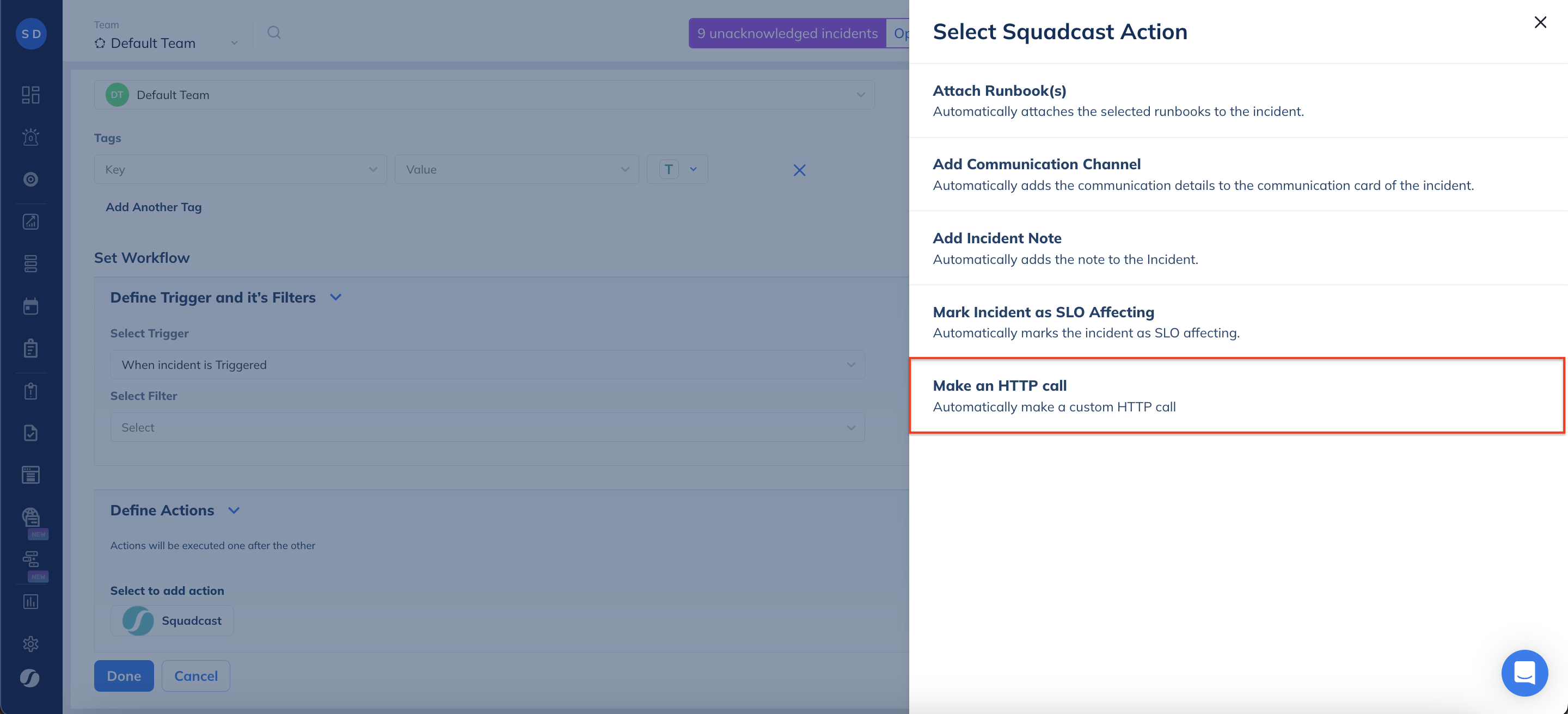Screen dimensions: 1568x714
Task: Click Add Another Tag link
Action: pyautogui.click(x=154, y=207)
